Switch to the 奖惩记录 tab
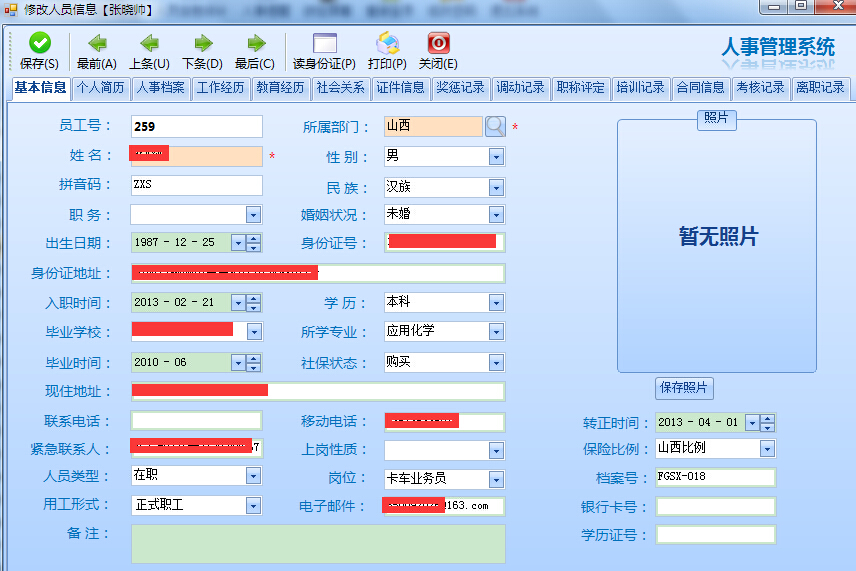Image resolution: width=856 pixels, height=571 pixels. coord(460,88)
